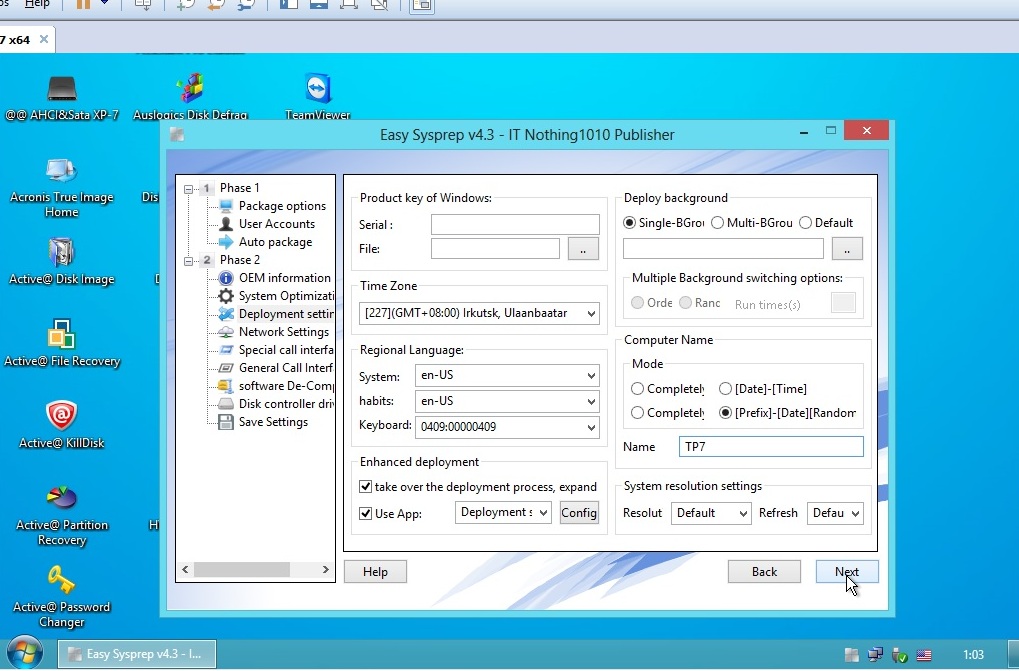This screenshot has height=671, width=1019.
Task: Select the Single-BGroup radio button
Action: [x=629, y=223]
